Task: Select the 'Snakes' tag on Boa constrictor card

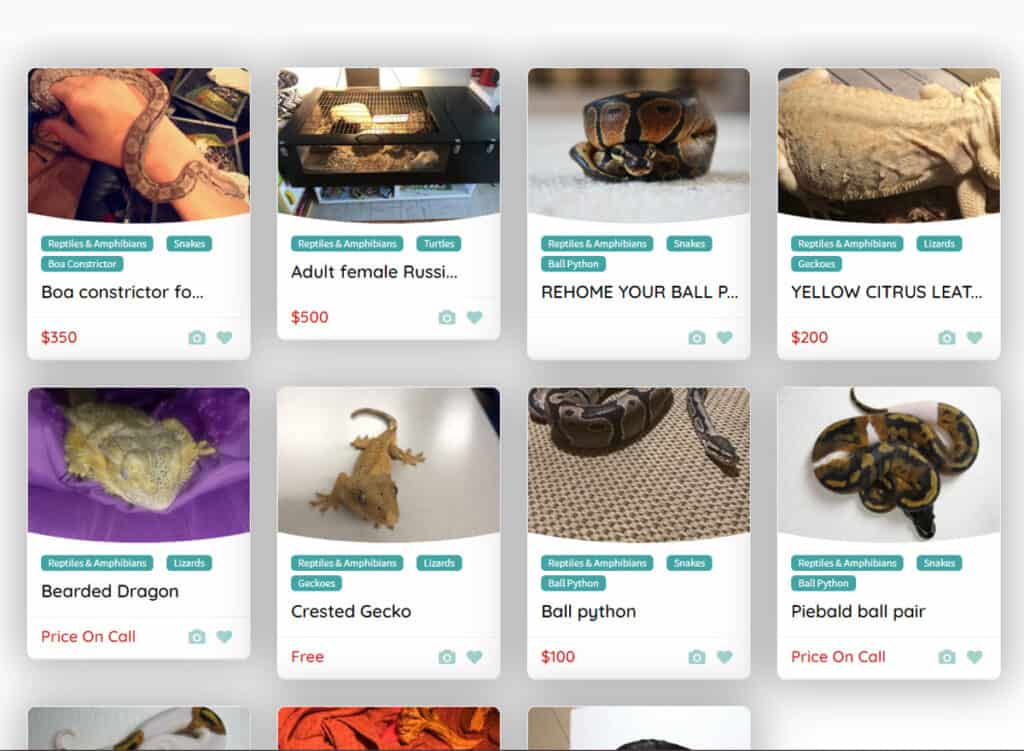Action: [x=189, y=243]
